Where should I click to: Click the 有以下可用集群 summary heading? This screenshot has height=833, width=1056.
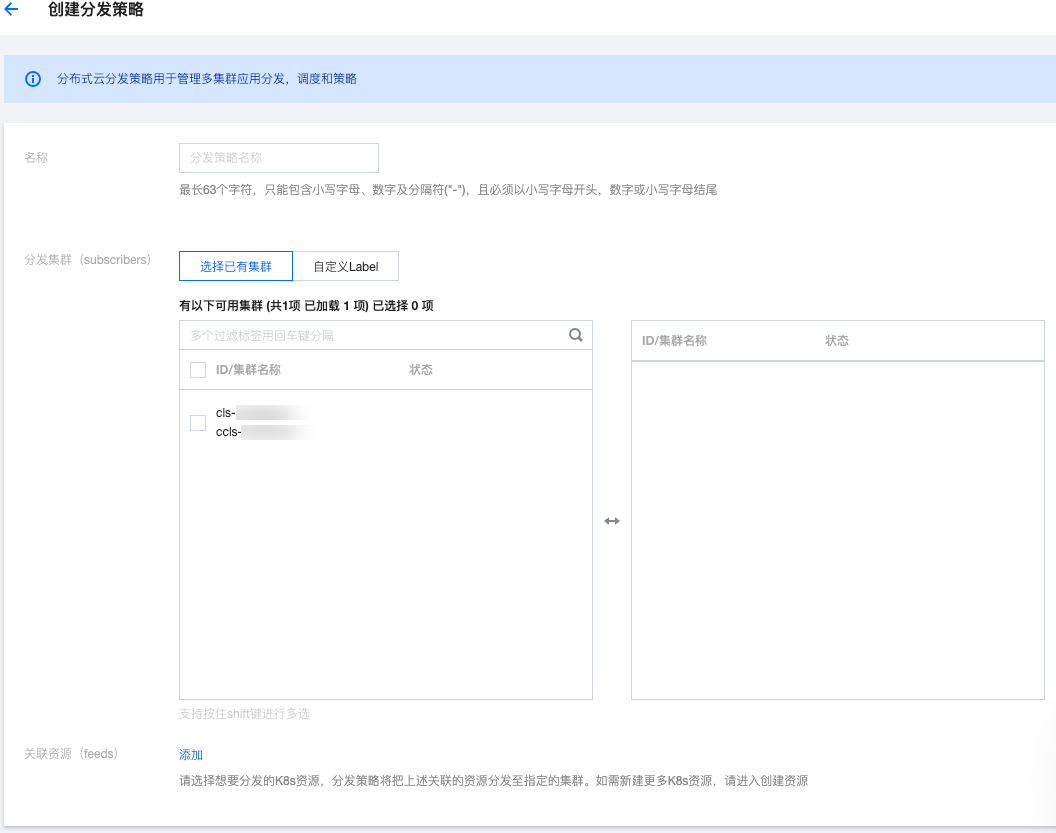pos(306,306)
